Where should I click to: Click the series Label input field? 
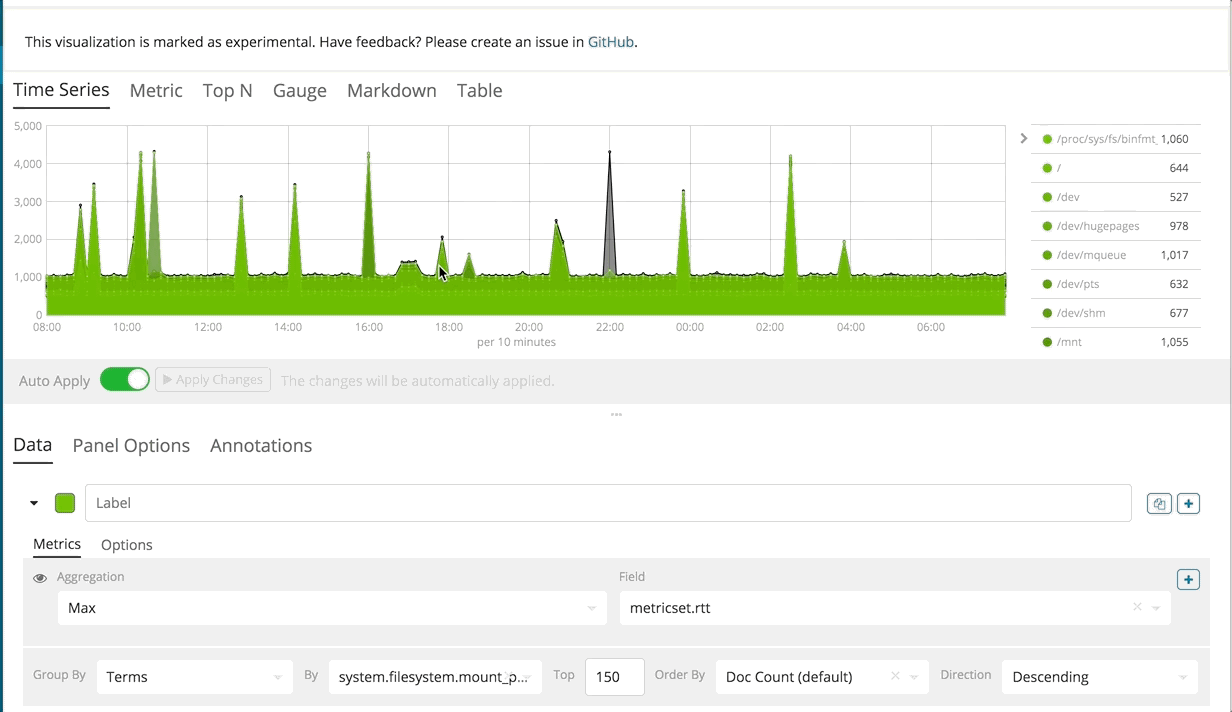(608, 503)
